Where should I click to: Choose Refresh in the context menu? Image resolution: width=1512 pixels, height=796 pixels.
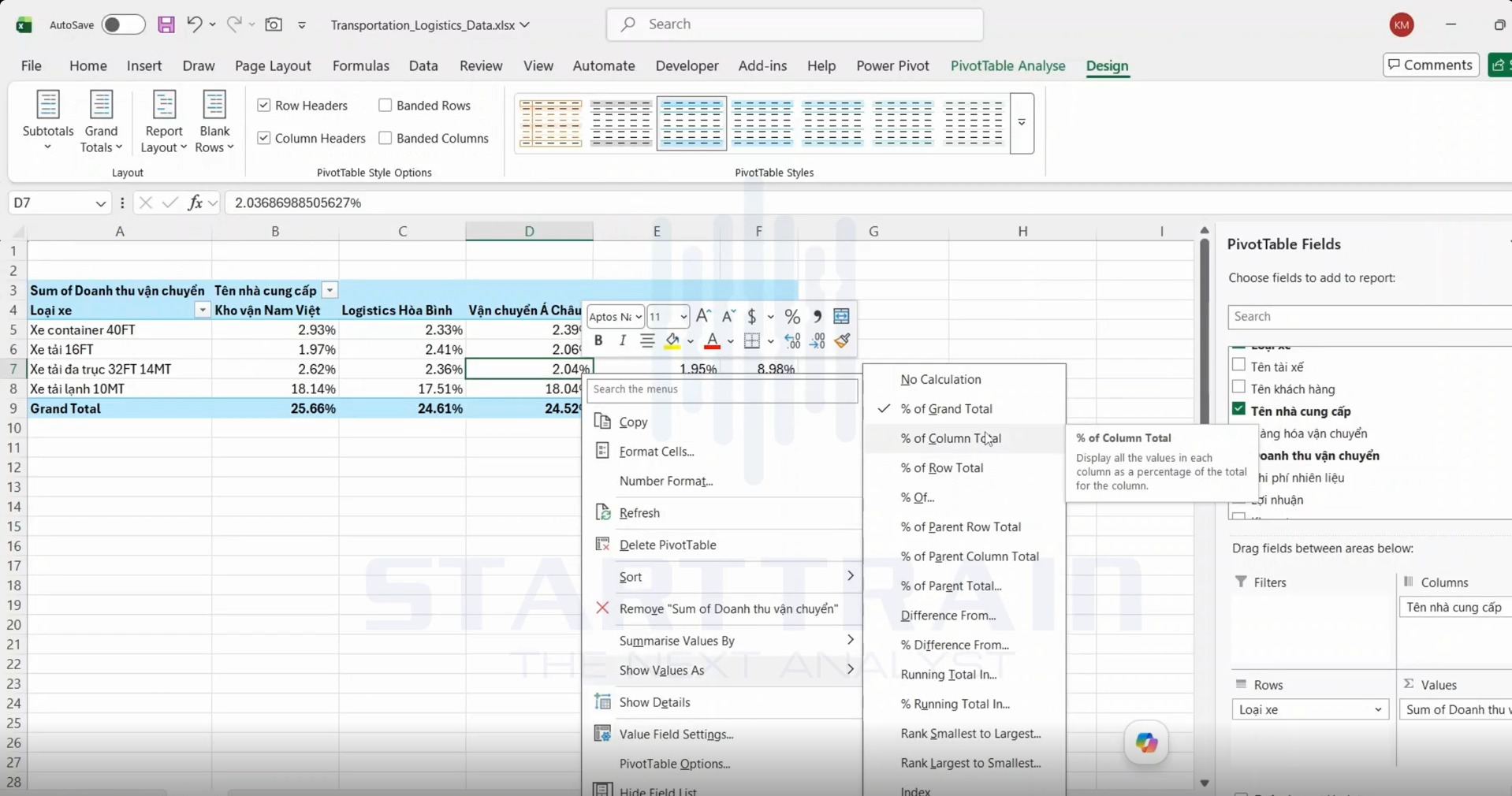[x=639, y=513]
